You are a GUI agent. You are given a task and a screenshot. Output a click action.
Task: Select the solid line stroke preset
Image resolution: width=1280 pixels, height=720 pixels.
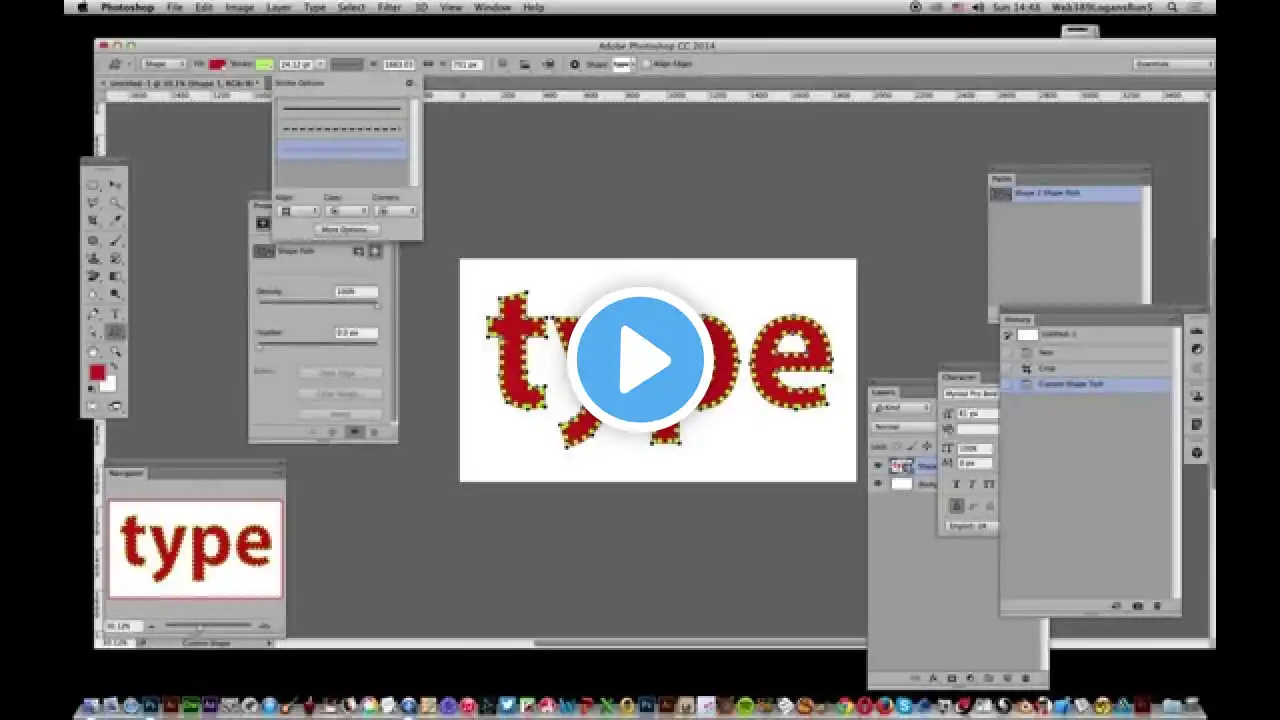tap(341, 108)
